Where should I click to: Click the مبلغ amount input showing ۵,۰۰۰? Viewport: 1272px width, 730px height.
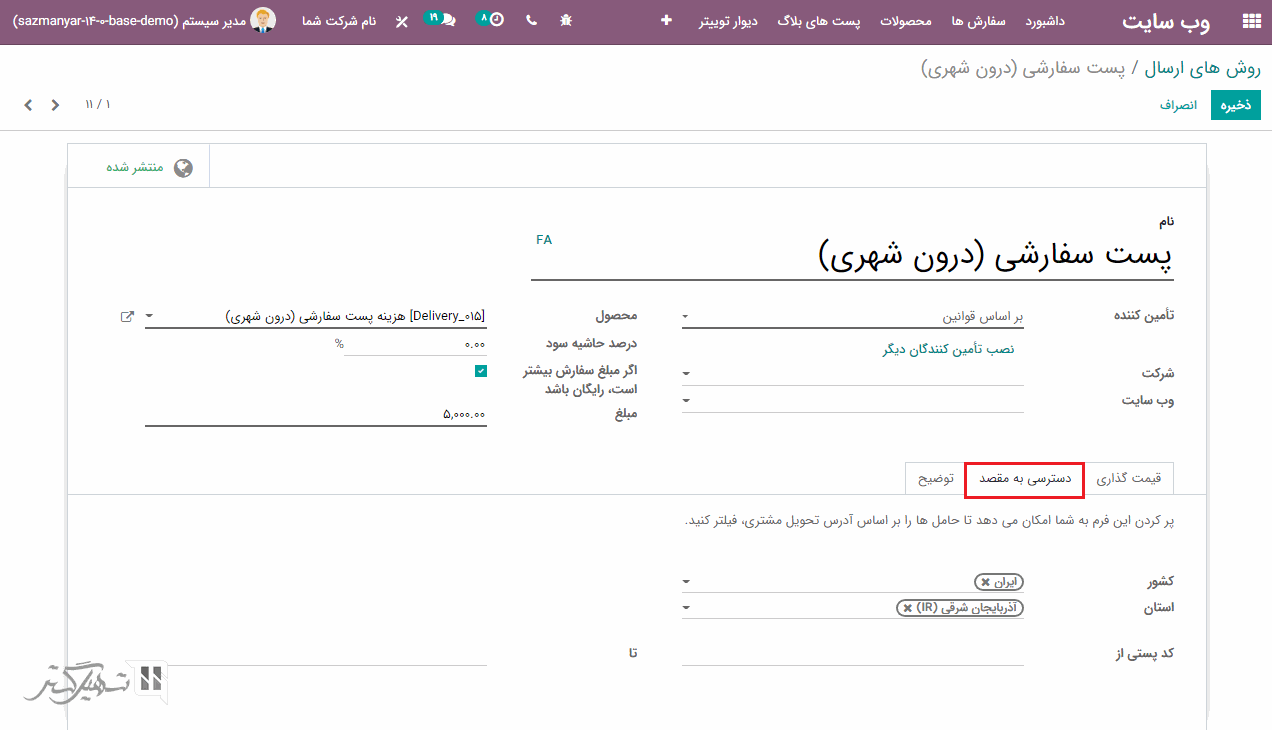[x=316, y=414]
